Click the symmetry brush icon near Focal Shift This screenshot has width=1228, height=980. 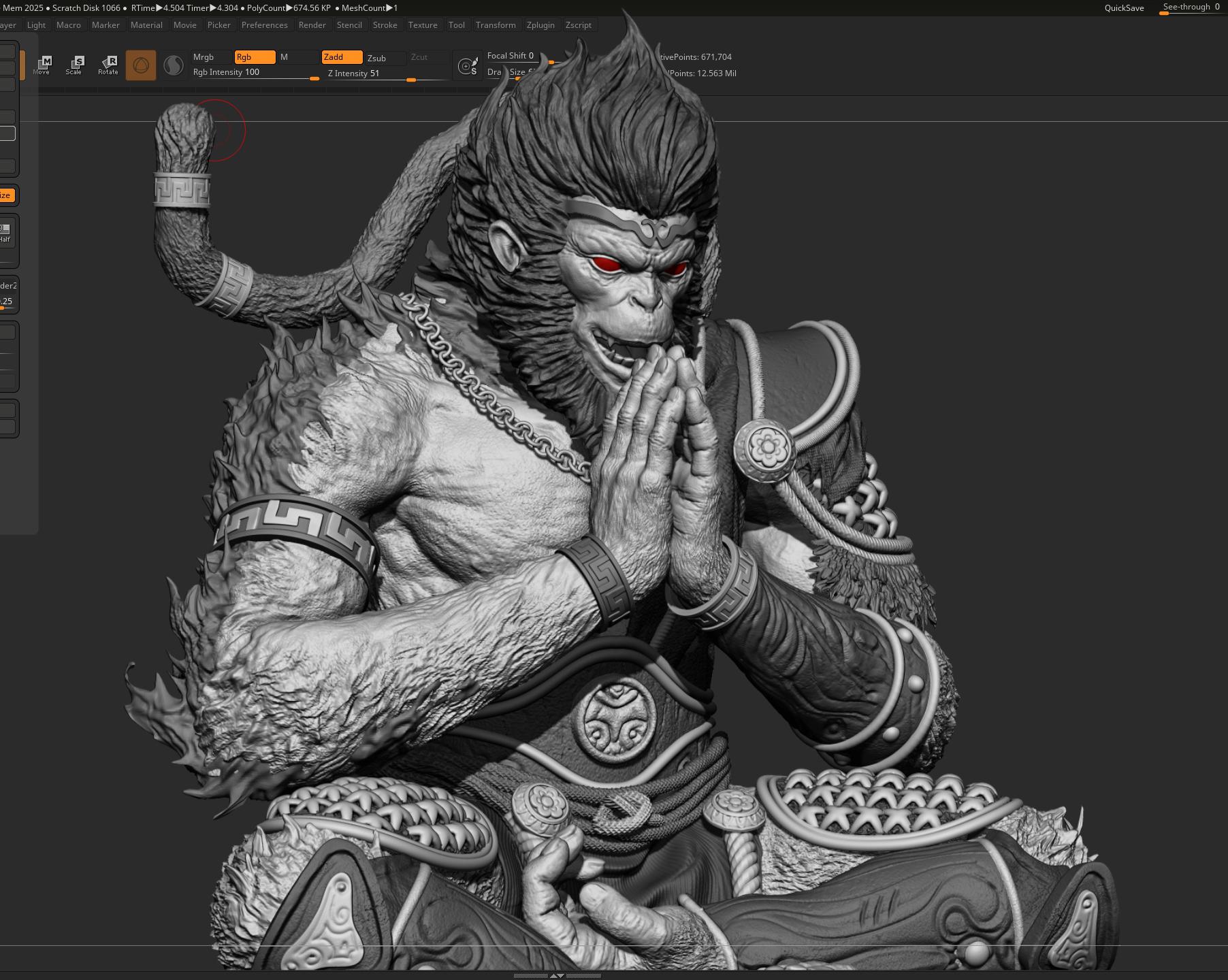pyautogui.click(x=468, y=66)
